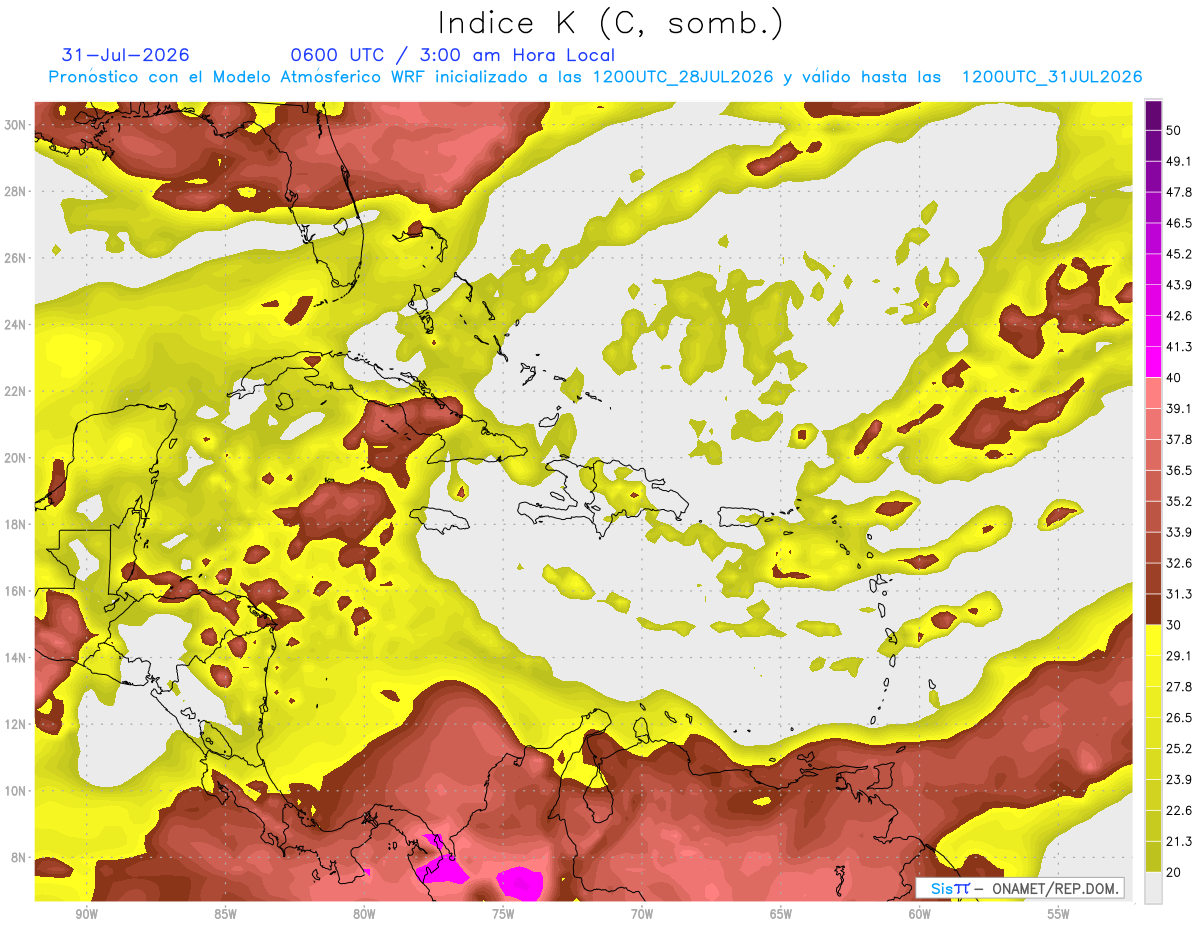Click the "26N" latitude axis label
The width and height of the screenshot is (1200, 927).
click(16, 258)
